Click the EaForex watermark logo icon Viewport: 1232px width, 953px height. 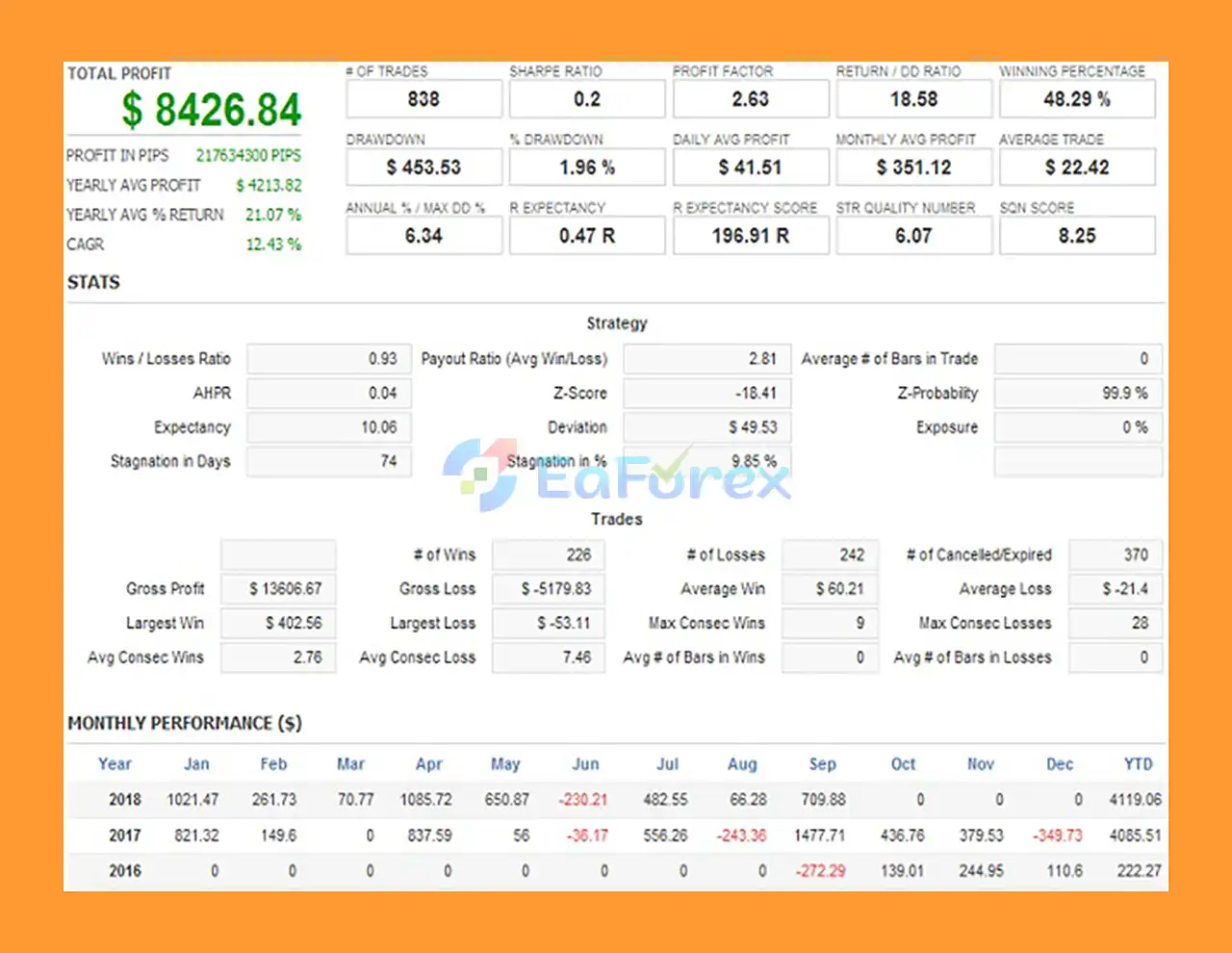point(480,474)
